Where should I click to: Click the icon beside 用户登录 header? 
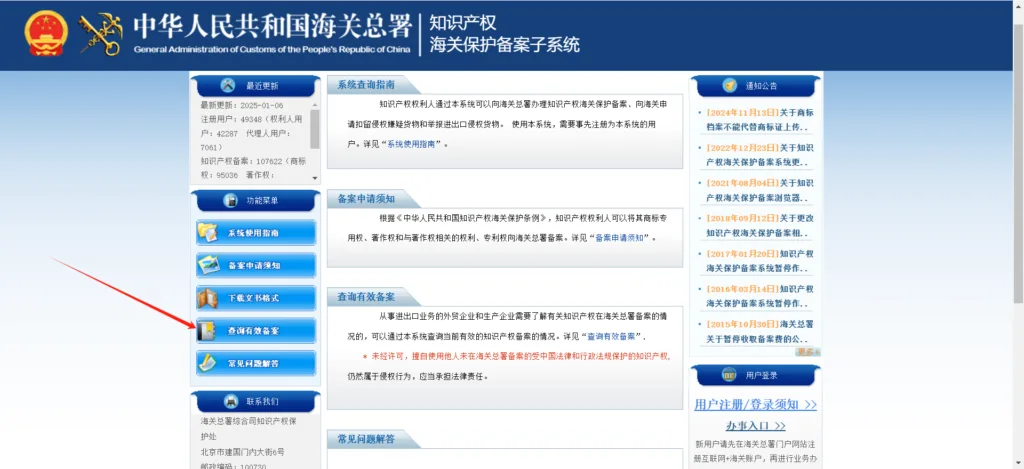729,376
